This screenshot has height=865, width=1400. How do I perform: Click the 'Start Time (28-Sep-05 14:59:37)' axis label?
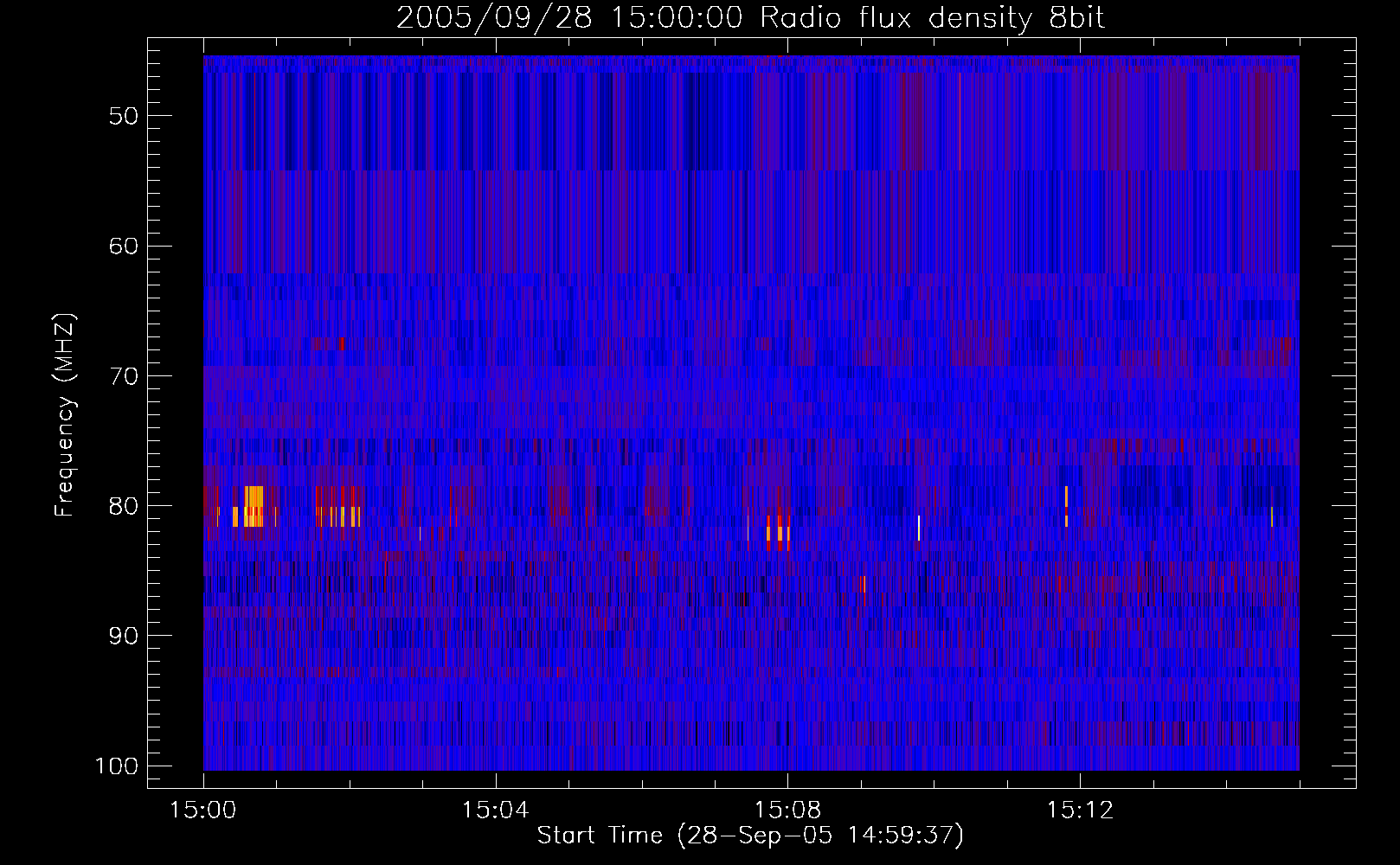coord(750,836)
